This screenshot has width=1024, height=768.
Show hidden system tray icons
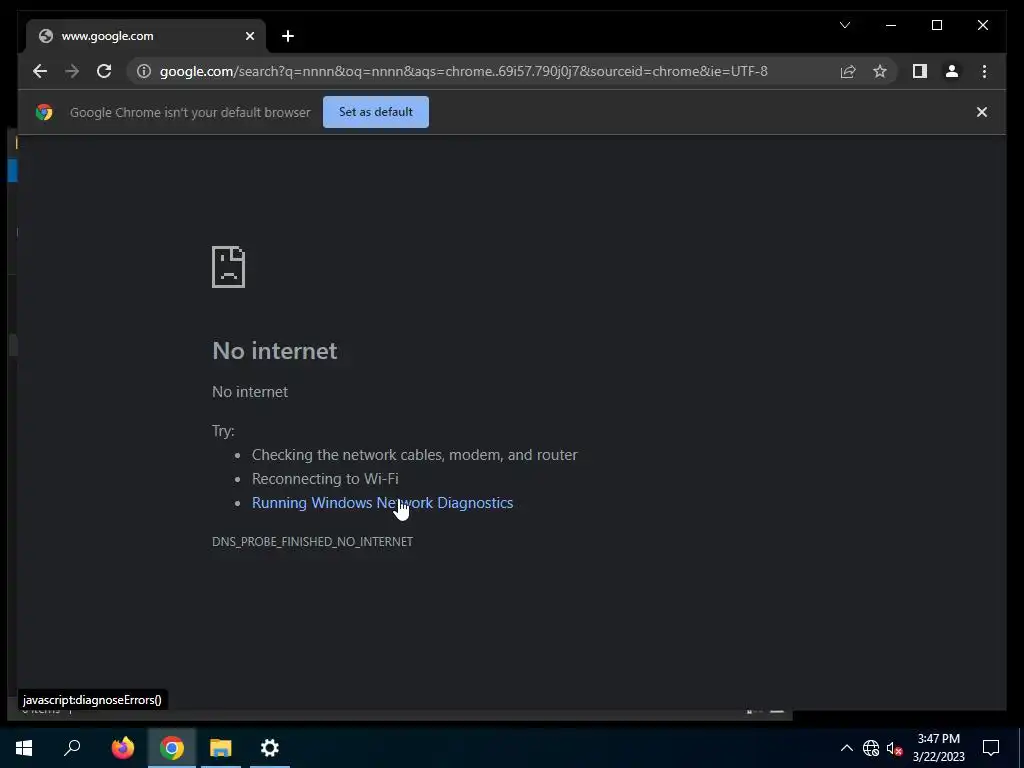[846, 748]
